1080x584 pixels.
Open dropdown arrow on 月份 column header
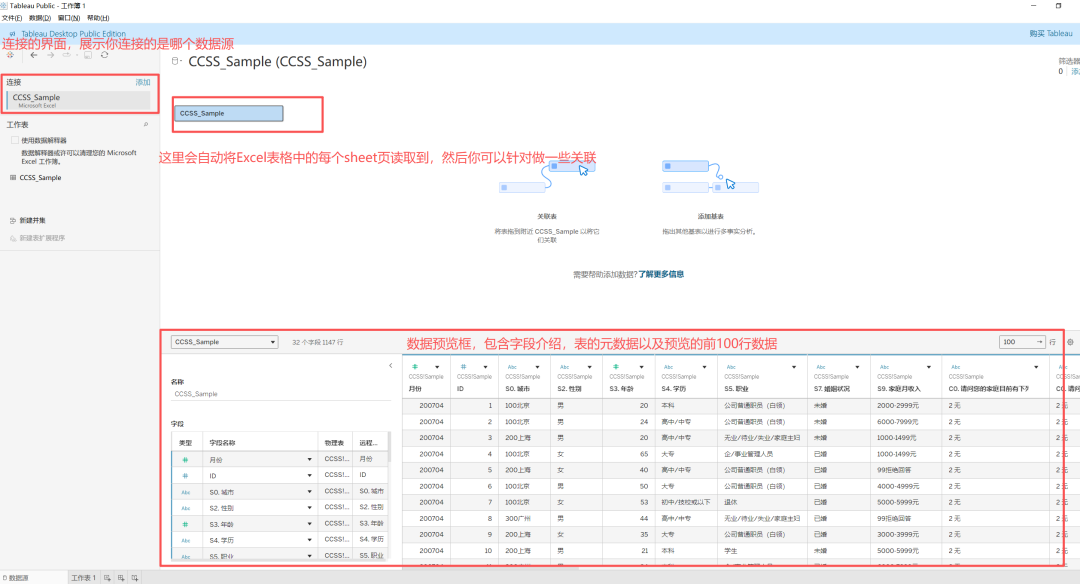[437, 367]
